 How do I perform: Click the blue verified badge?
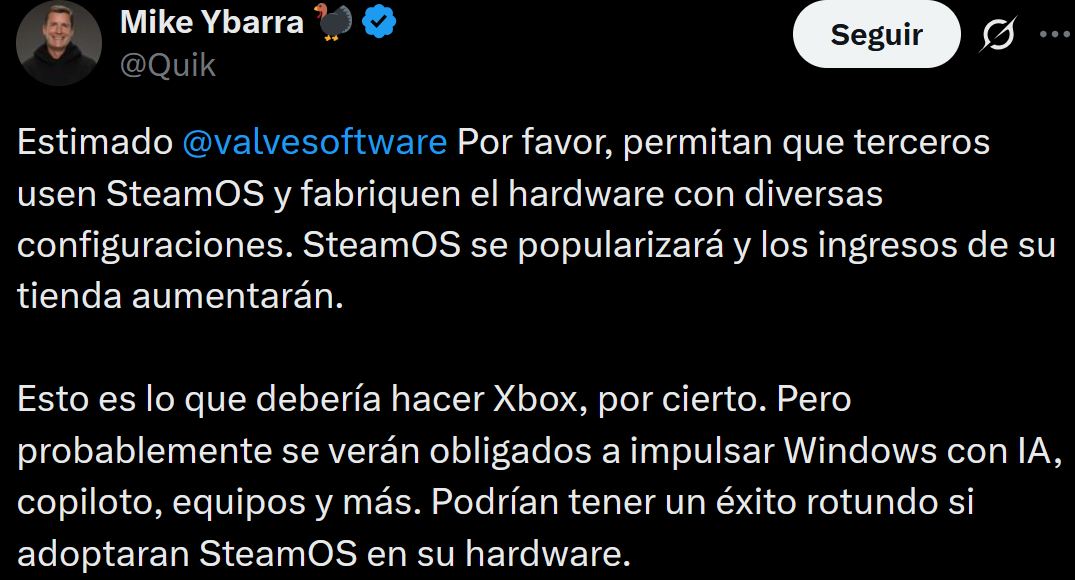(x=378, y=23)
